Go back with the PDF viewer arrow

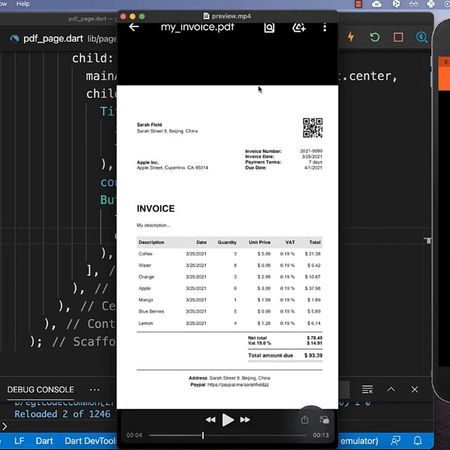coord(134,27)
